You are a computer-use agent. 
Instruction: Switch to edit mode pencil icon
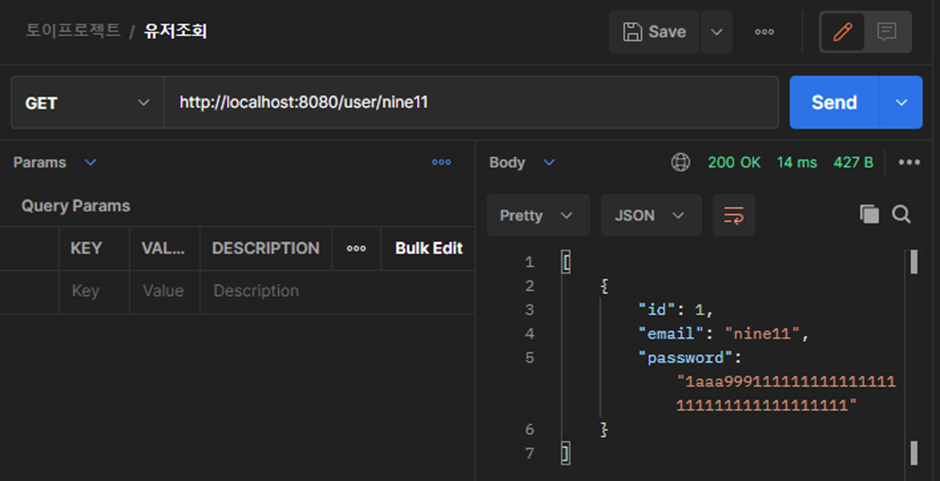coord(842,32)
